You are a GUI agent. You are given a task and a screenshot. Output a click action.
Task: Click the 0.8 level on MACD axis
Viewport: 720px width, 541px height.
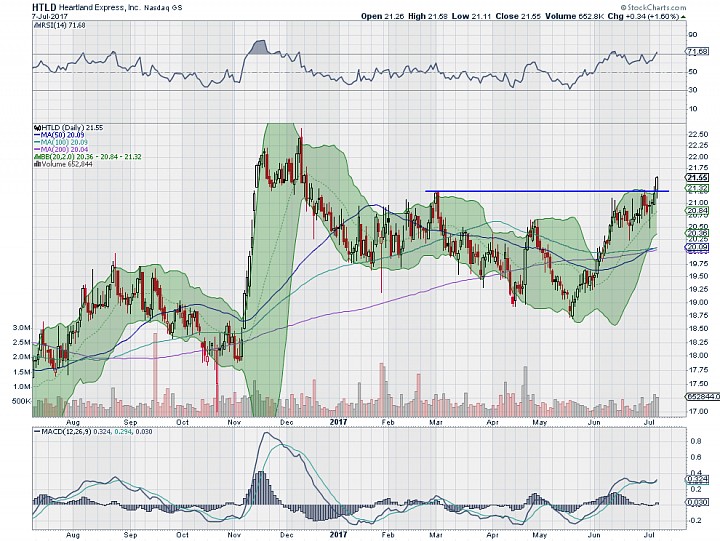694,441
